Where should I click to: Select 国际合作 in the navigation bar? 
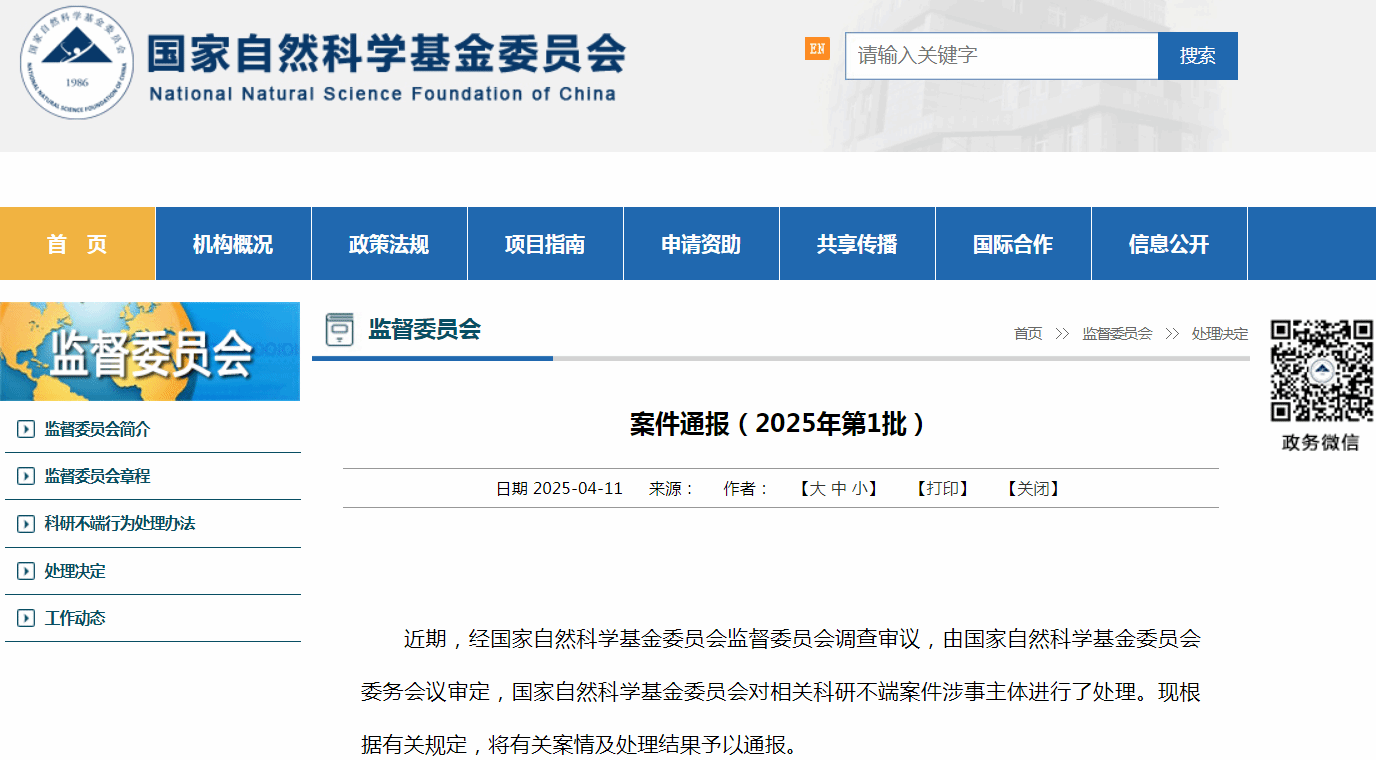(x=1013, y=244)
